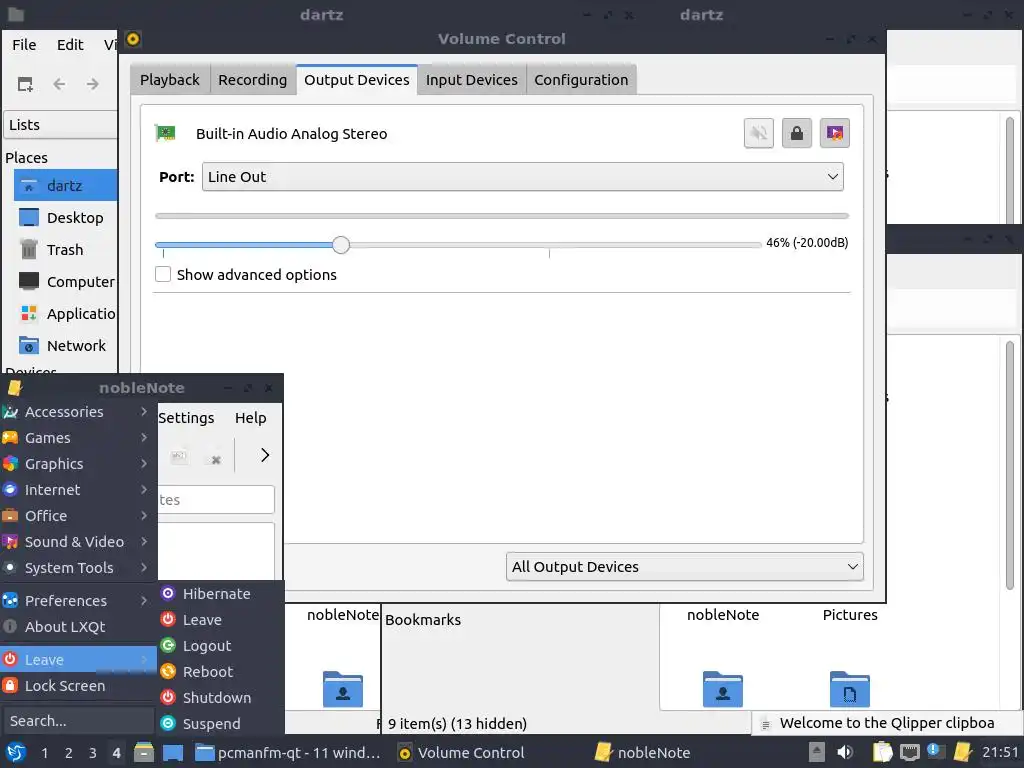The width and height of the screenshot is (1024, 768).
Task: Click the Qlipper clipboard tray icon
Action: click(x=882, y=752)
